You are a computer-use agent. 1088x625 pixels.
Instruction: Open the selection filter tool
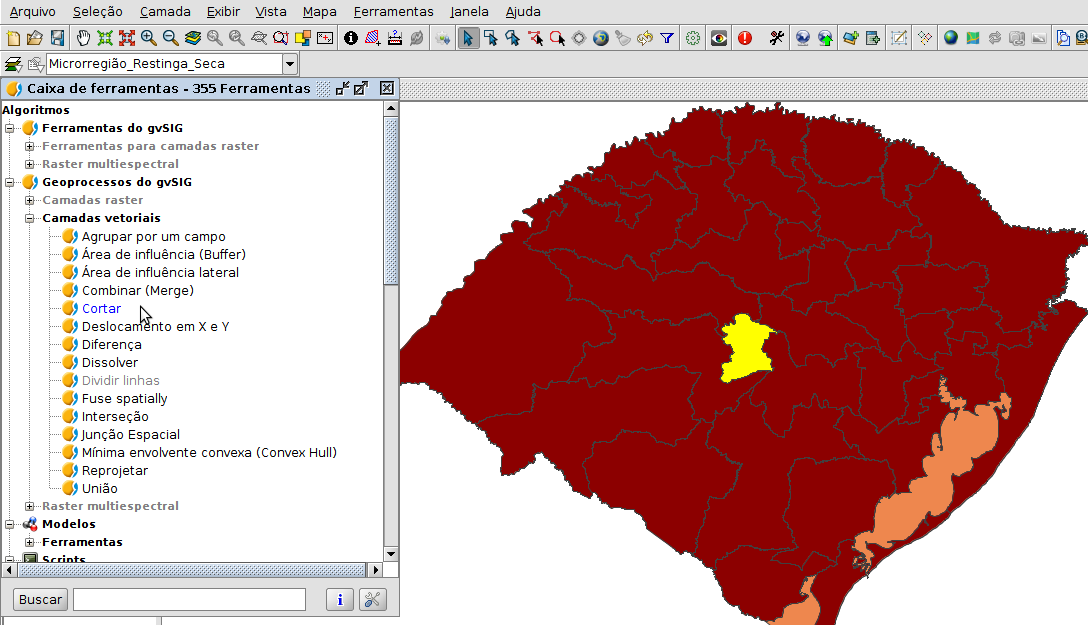(x=666, y=38)
